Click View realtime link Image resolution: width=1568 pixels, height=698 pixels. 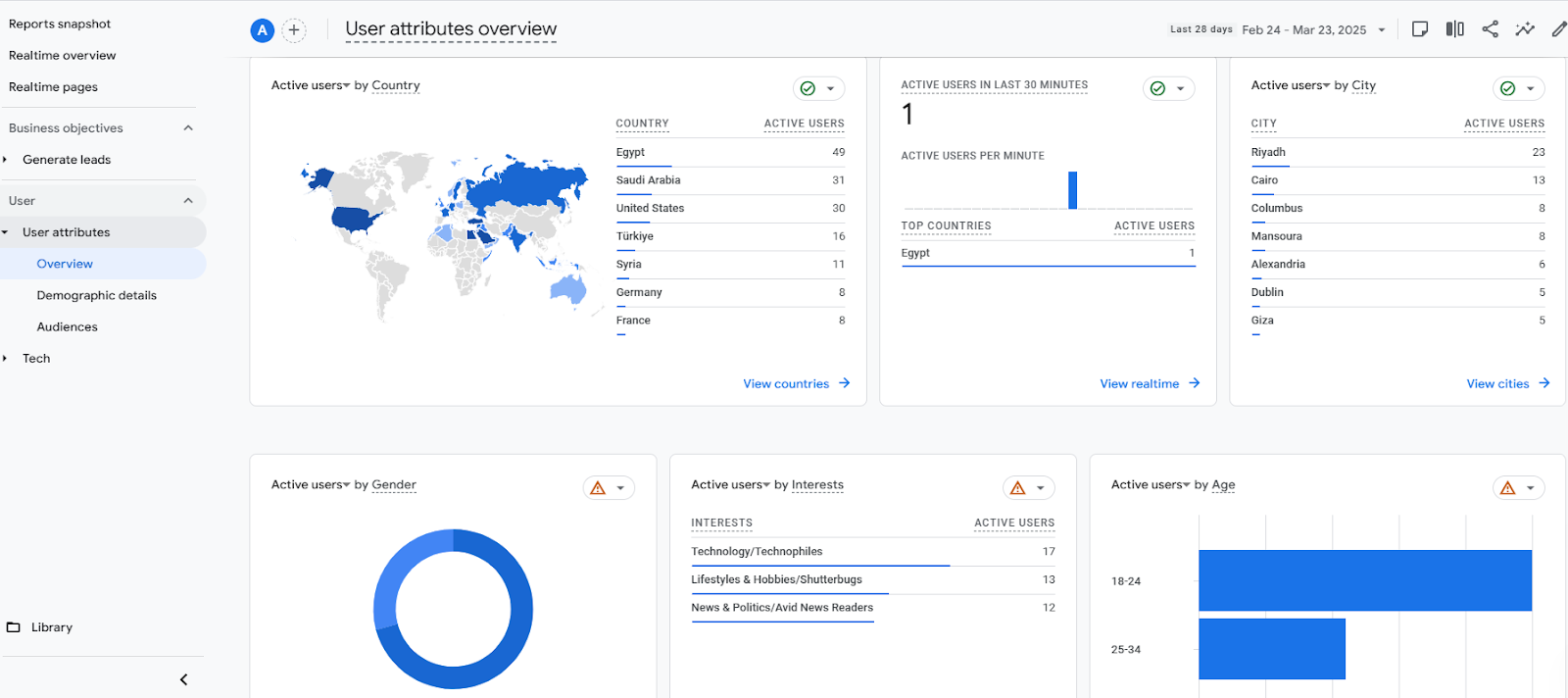(1140, 383)
